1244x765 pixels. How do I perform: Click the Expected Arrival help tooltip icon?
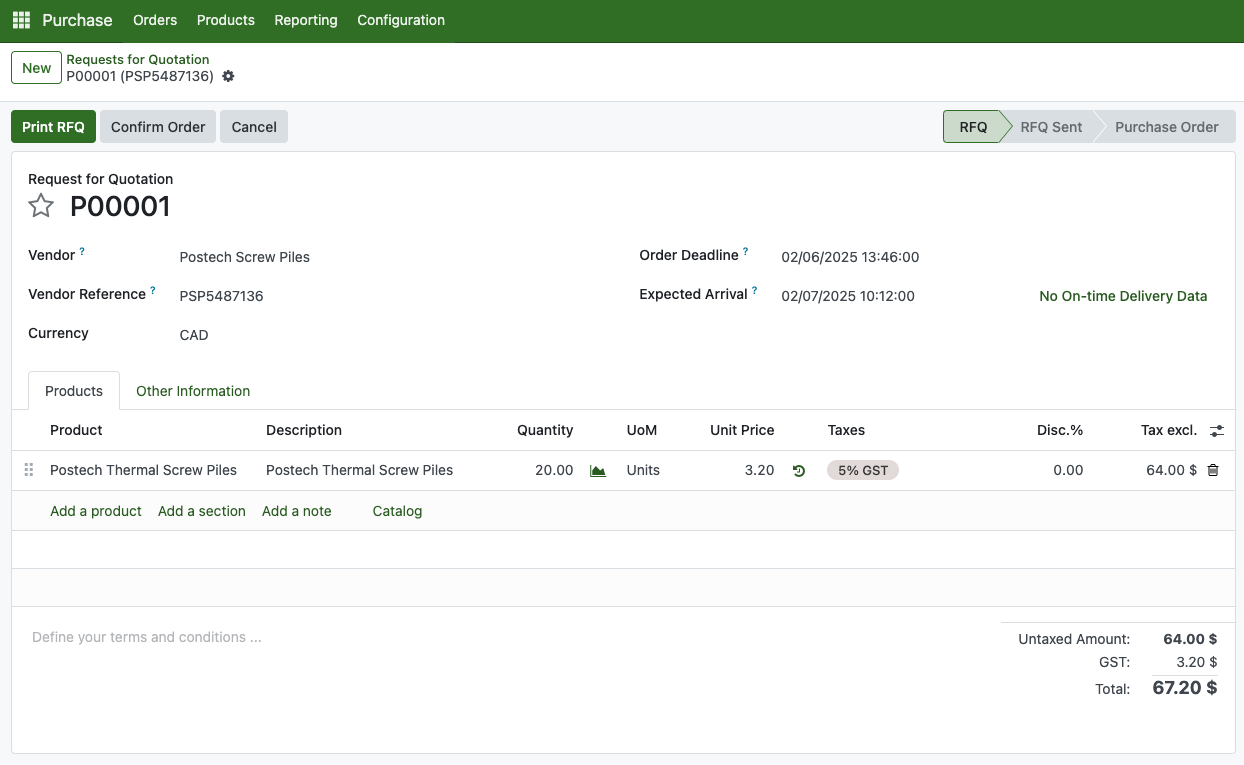point(755,291)
